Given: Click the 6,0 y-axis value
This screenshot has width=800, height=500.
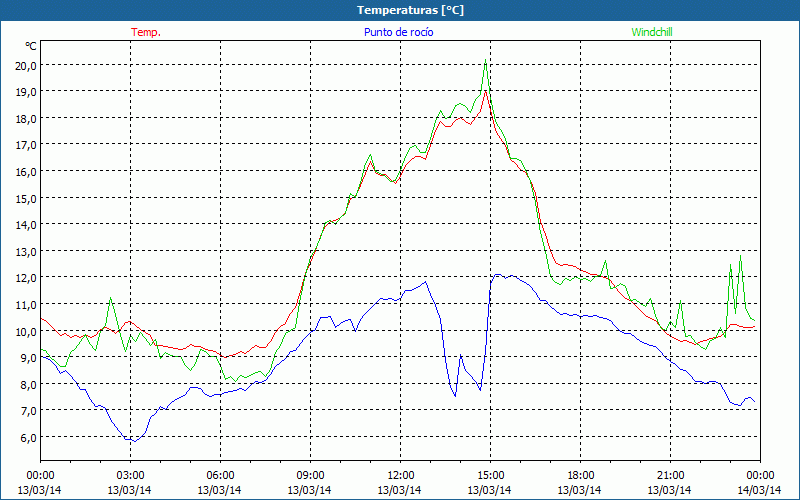Looking at the screenshot, I should [29, 438].
